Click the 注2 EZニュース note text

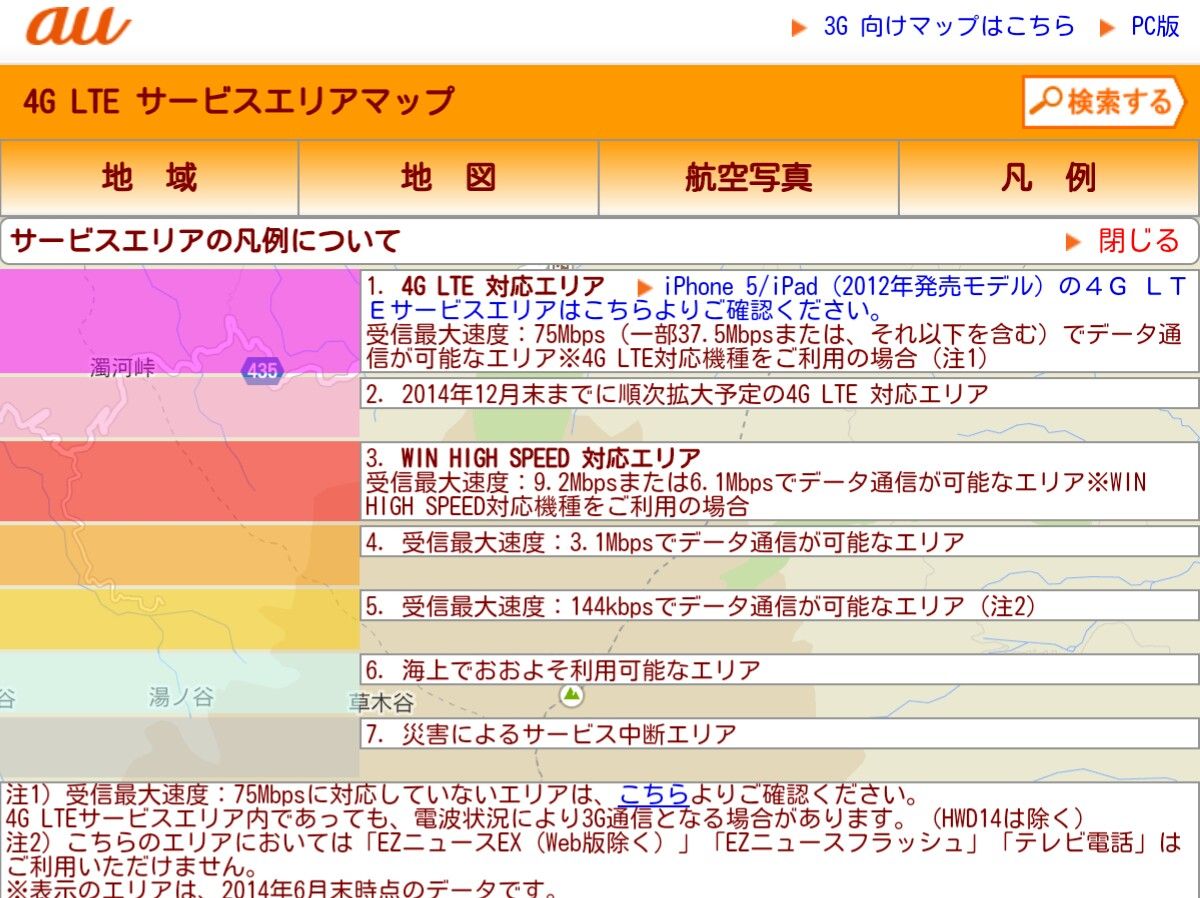(594, 855)
